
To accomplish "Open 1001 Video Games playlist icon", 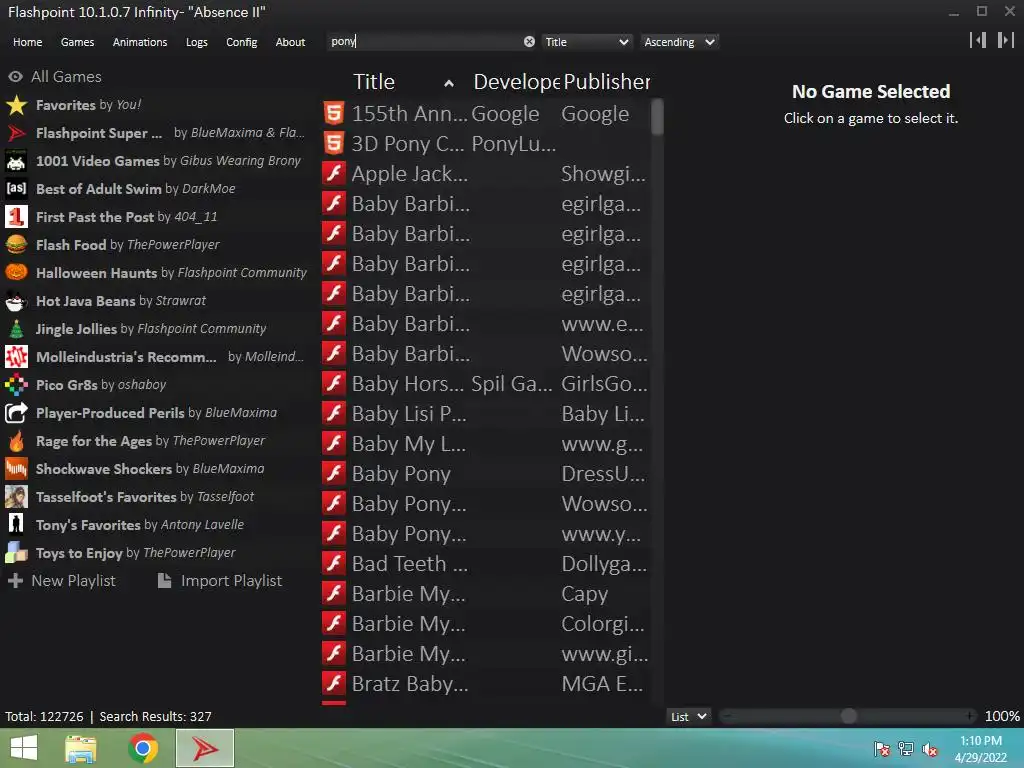I will [x=16, y=161].
